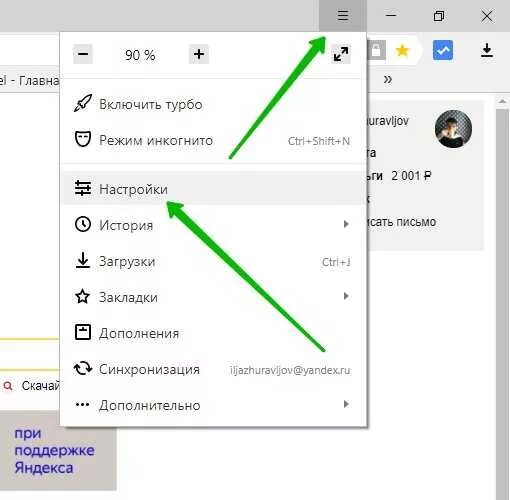Click the 90 % zoom level value
The image size is (510, 500).
click(x=140, y=55)
